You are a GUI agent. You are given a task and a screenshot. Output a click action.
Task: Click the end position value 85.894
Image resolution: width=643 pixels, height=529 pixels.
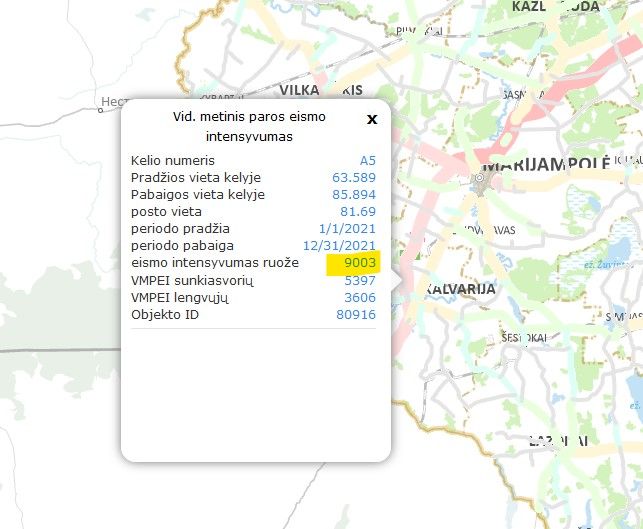(x=353, y=194)
